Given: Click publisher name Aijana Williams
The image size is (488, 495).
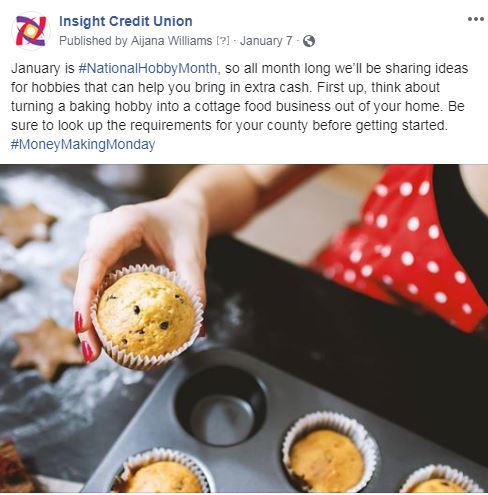Looking at the screenshot, I should click(172, 41).
